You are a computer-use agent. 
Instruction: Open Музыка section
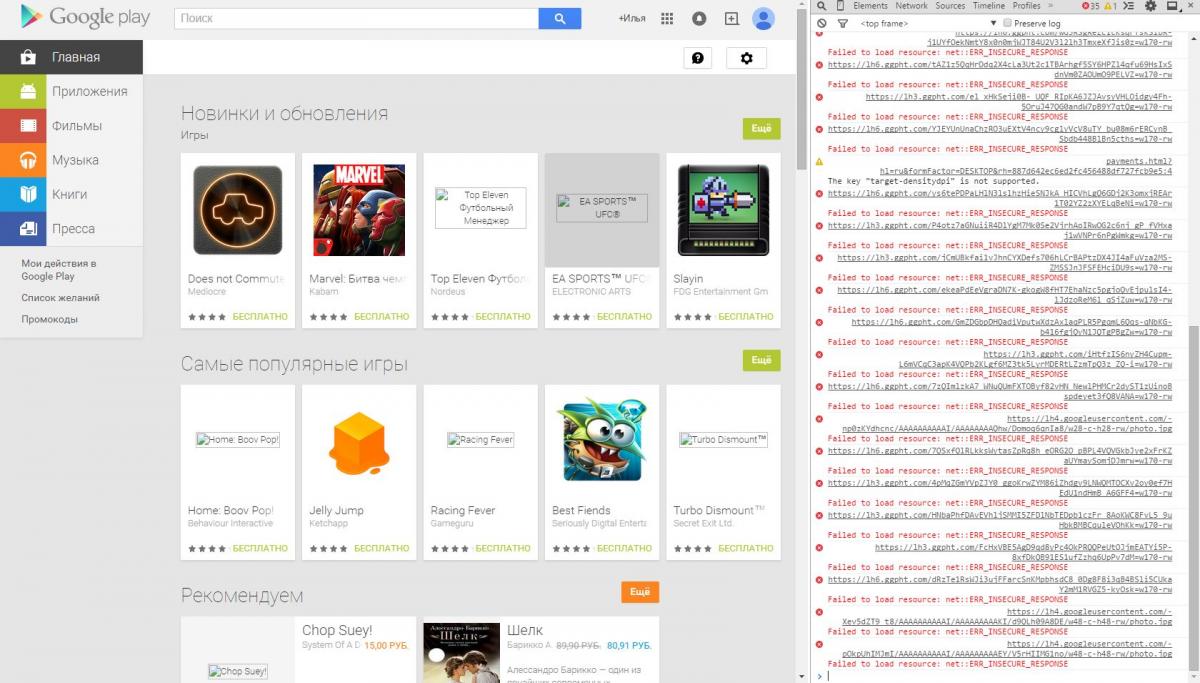point(71,160)
